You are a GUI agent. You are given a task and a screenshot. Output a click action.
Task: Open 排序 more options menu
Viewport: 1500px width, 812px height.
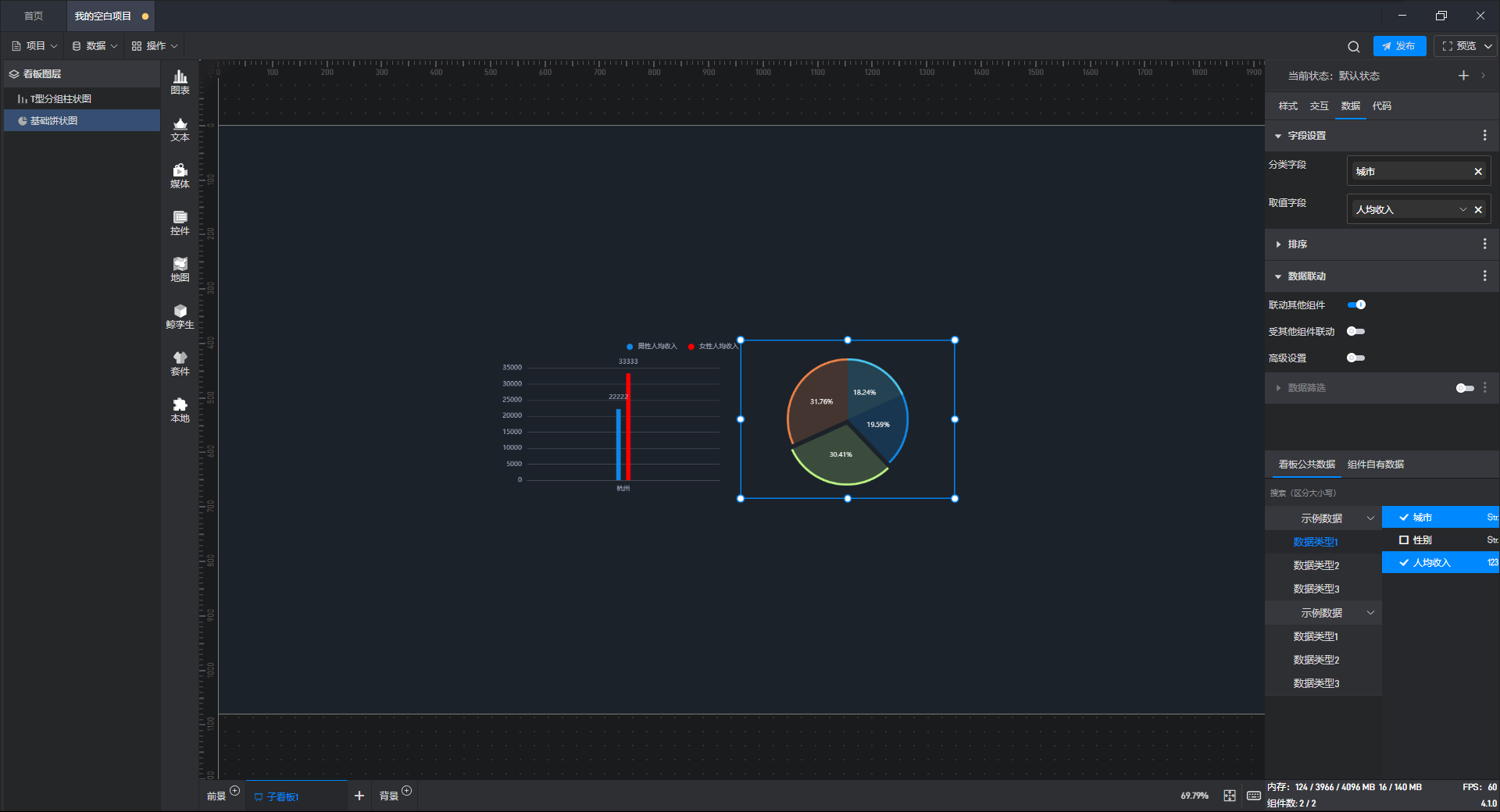(1484, 244)
